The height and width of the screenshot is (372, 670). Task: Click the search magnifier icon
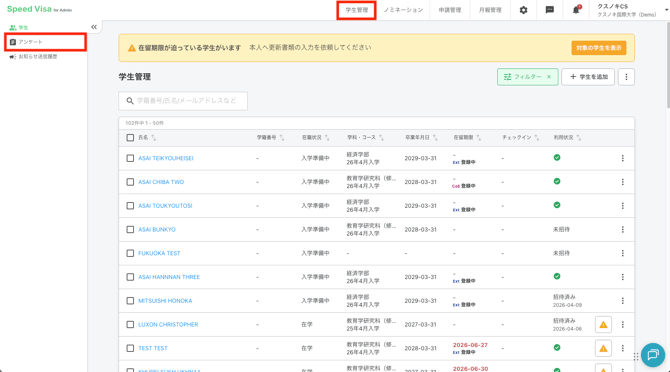(x=130, y=101)
